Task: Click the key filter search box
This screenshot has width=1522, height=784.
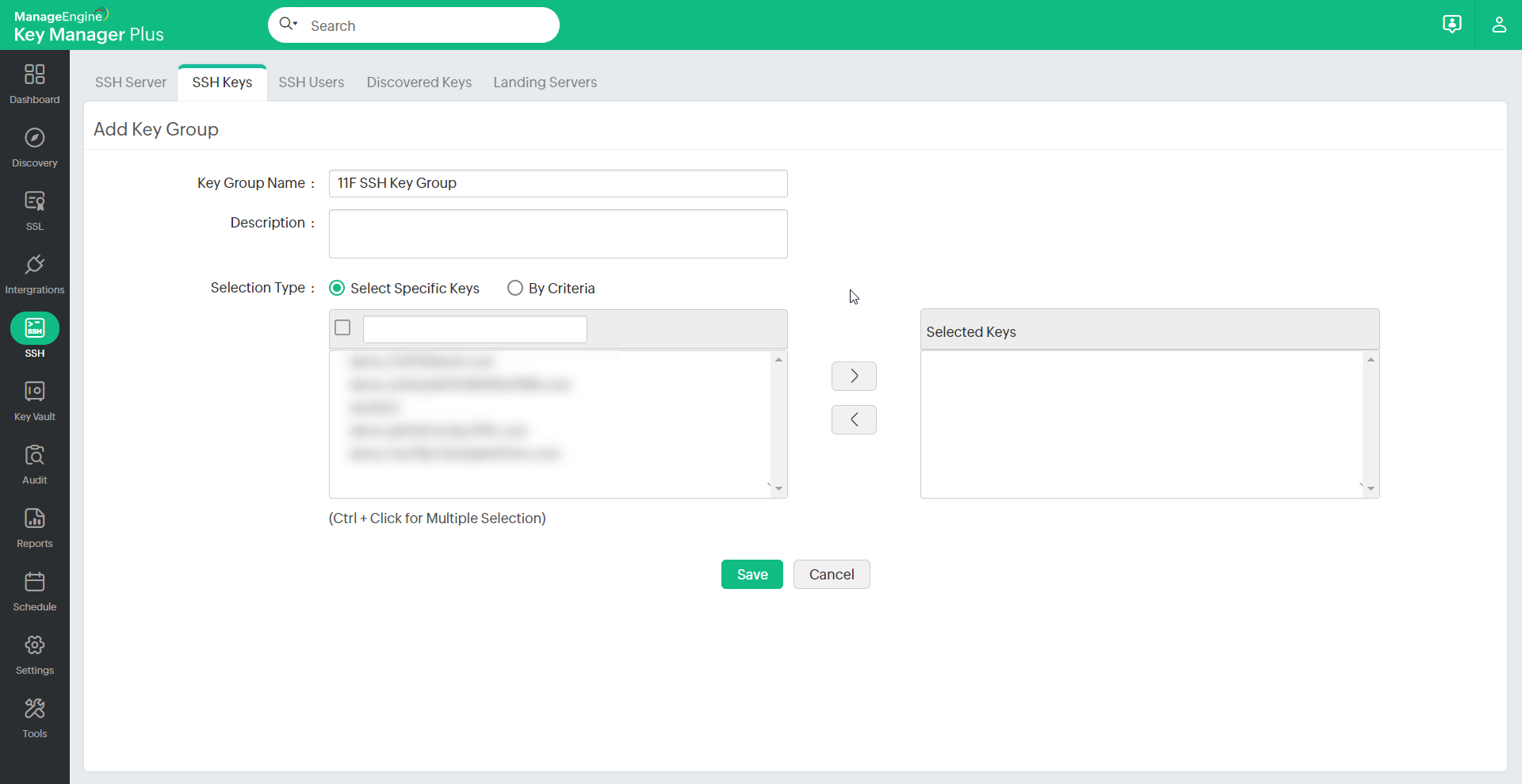Action: coord(475,329)
